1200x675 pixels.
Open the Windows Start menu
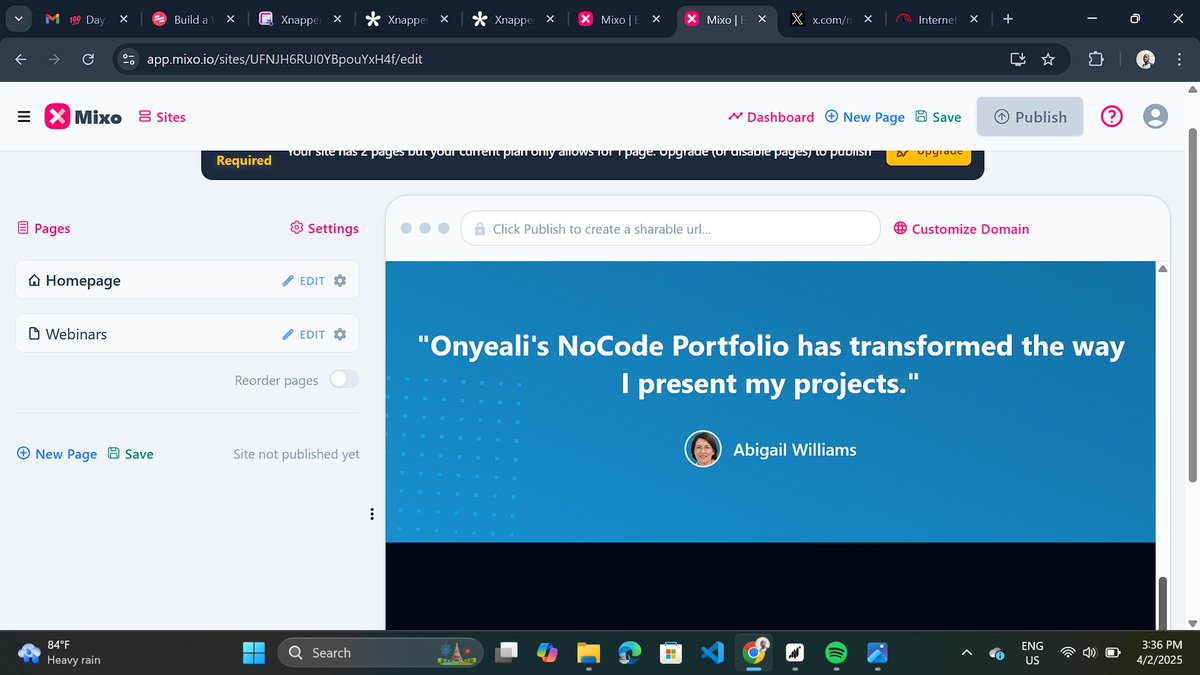[x=254, y=652]
